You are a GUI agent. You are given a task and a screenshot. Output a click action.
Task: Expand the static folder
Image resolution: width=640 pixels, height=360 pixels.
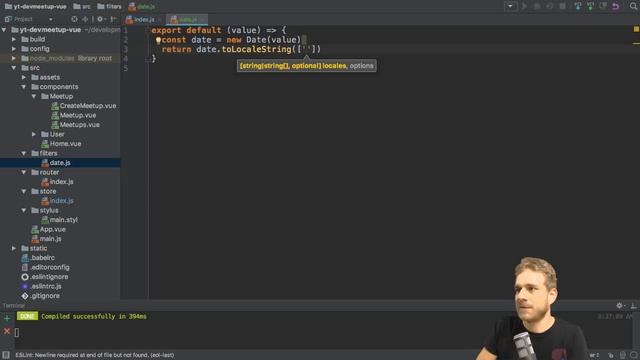pos(14,248)
